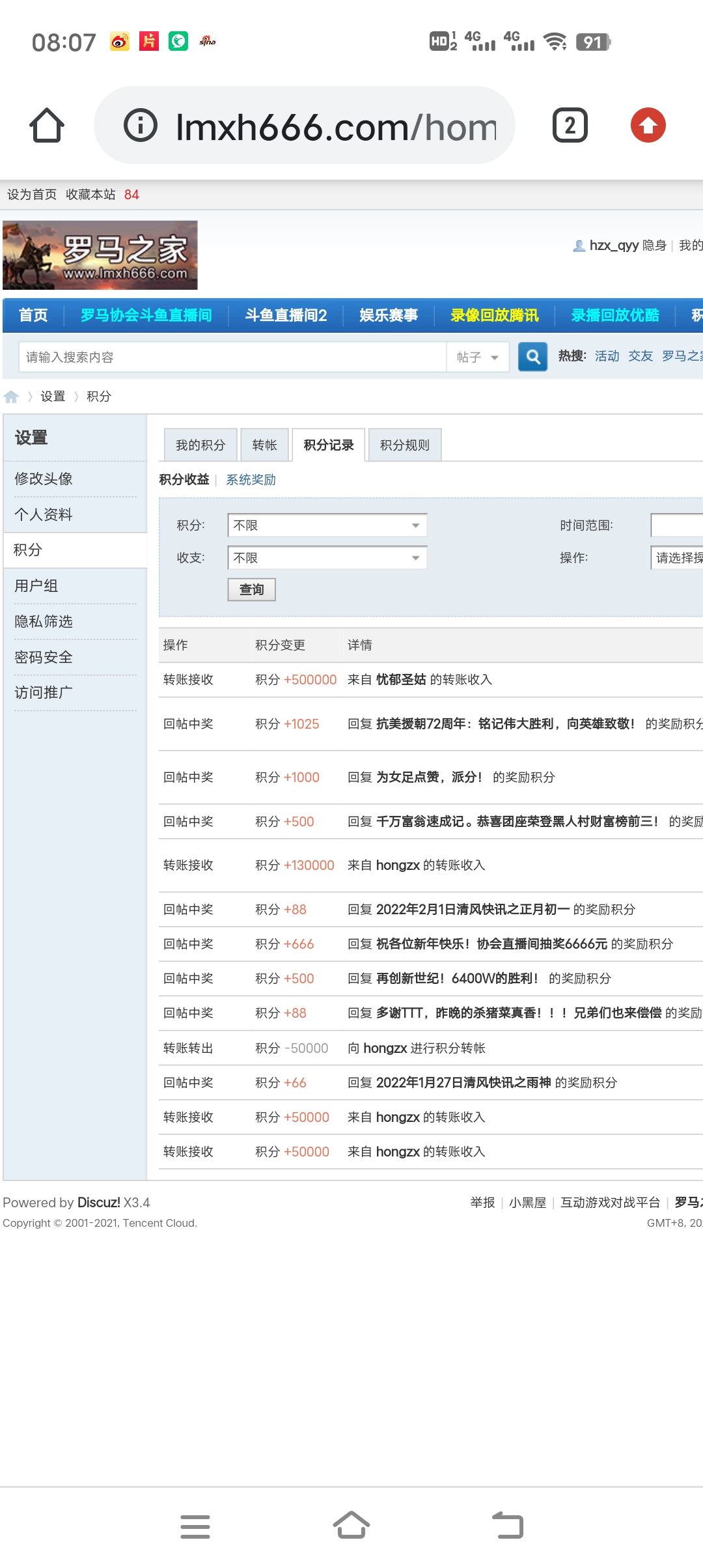Click the search content input field
Viewport: 703px width, 1568px height.
232,357
